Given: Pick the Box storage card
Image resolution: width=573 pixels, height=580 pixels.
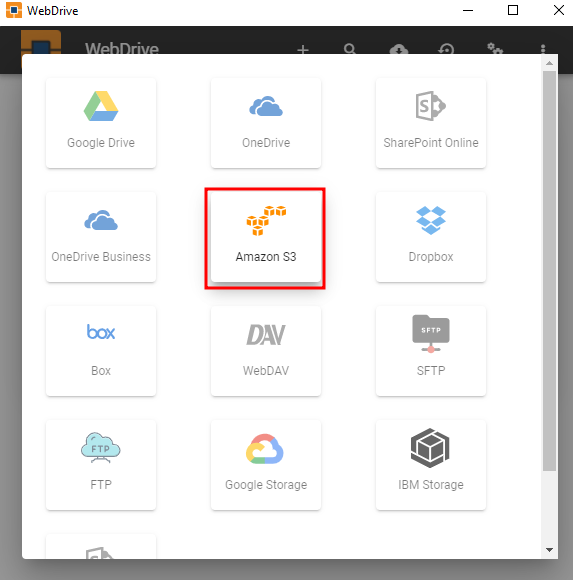Looking at the screenshot, I should [101, 351].
